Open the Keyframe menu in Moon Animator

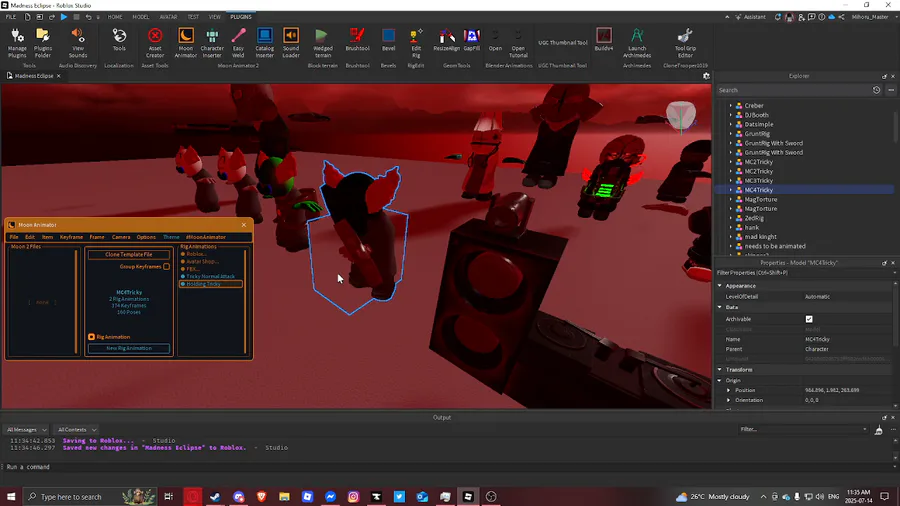coord(71,237)
